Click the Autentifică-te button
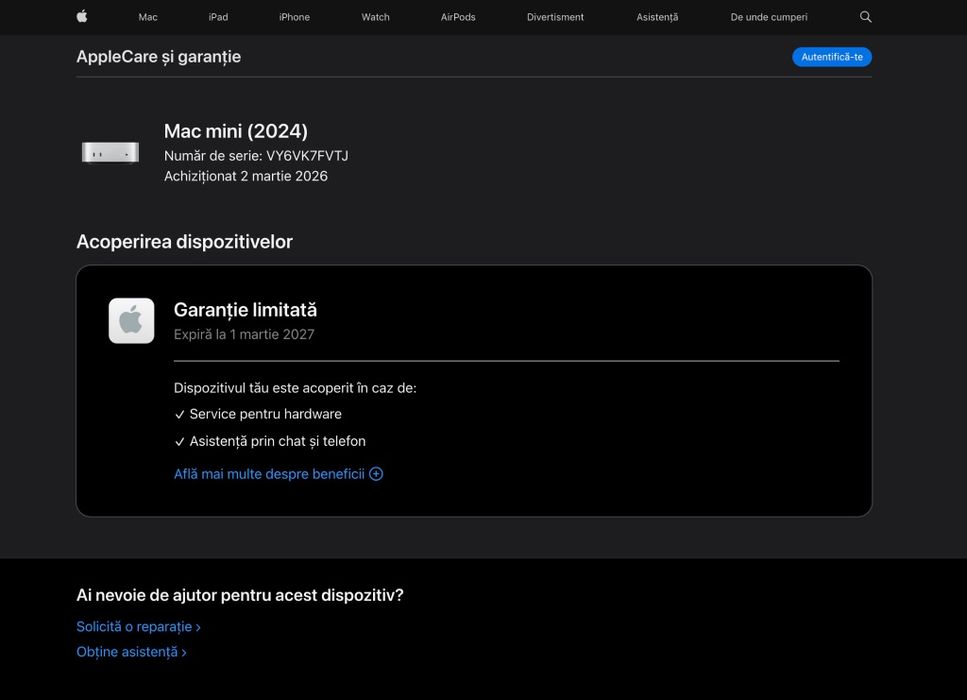 click(x=831, y=57)
